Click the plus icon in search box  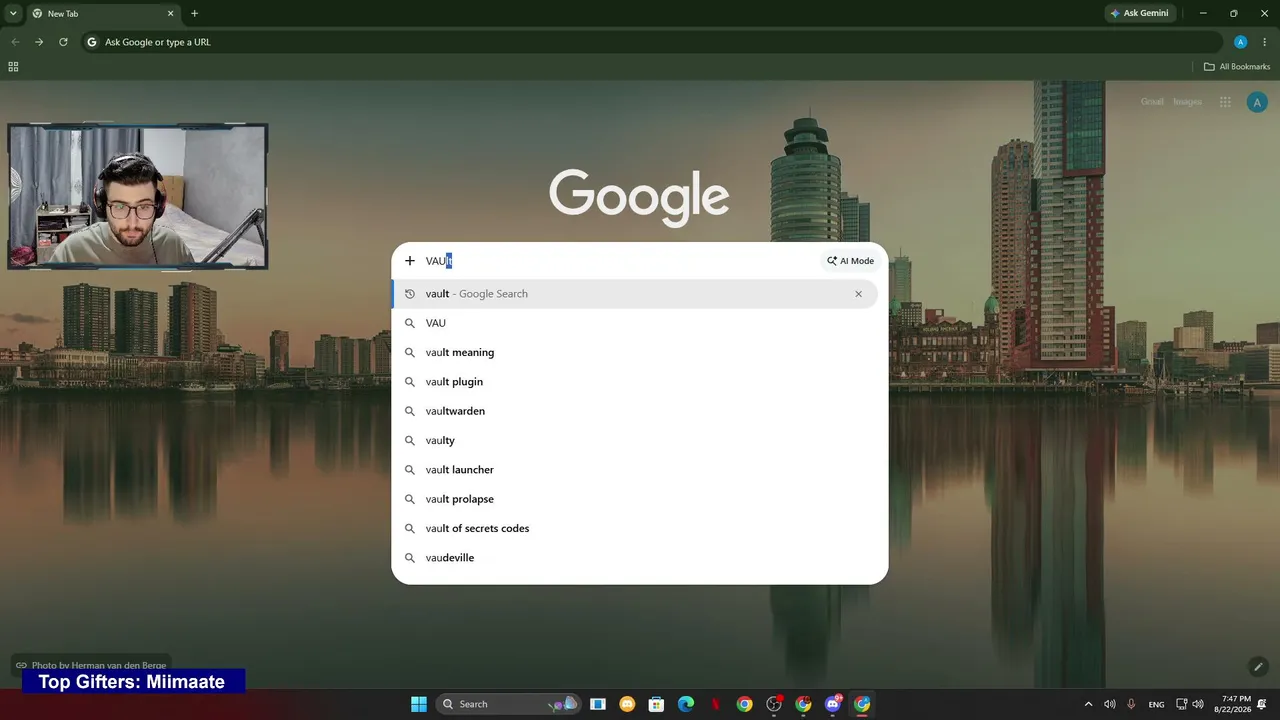(x=410, y=261)
